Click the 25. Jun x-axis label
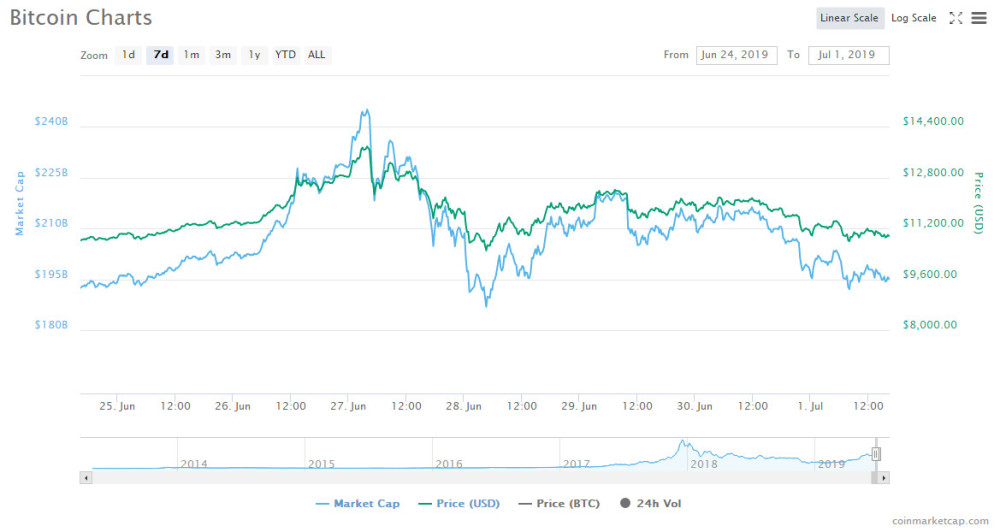1000x532 pixels. [117, 406]
